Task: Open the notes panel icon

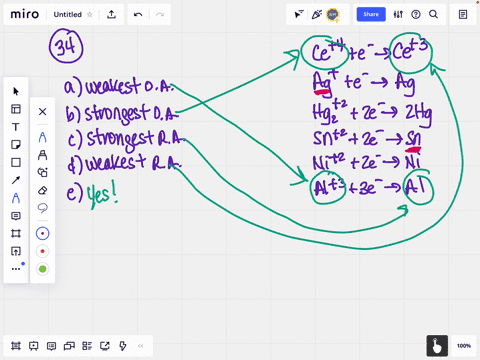Action: pos(463,14)
